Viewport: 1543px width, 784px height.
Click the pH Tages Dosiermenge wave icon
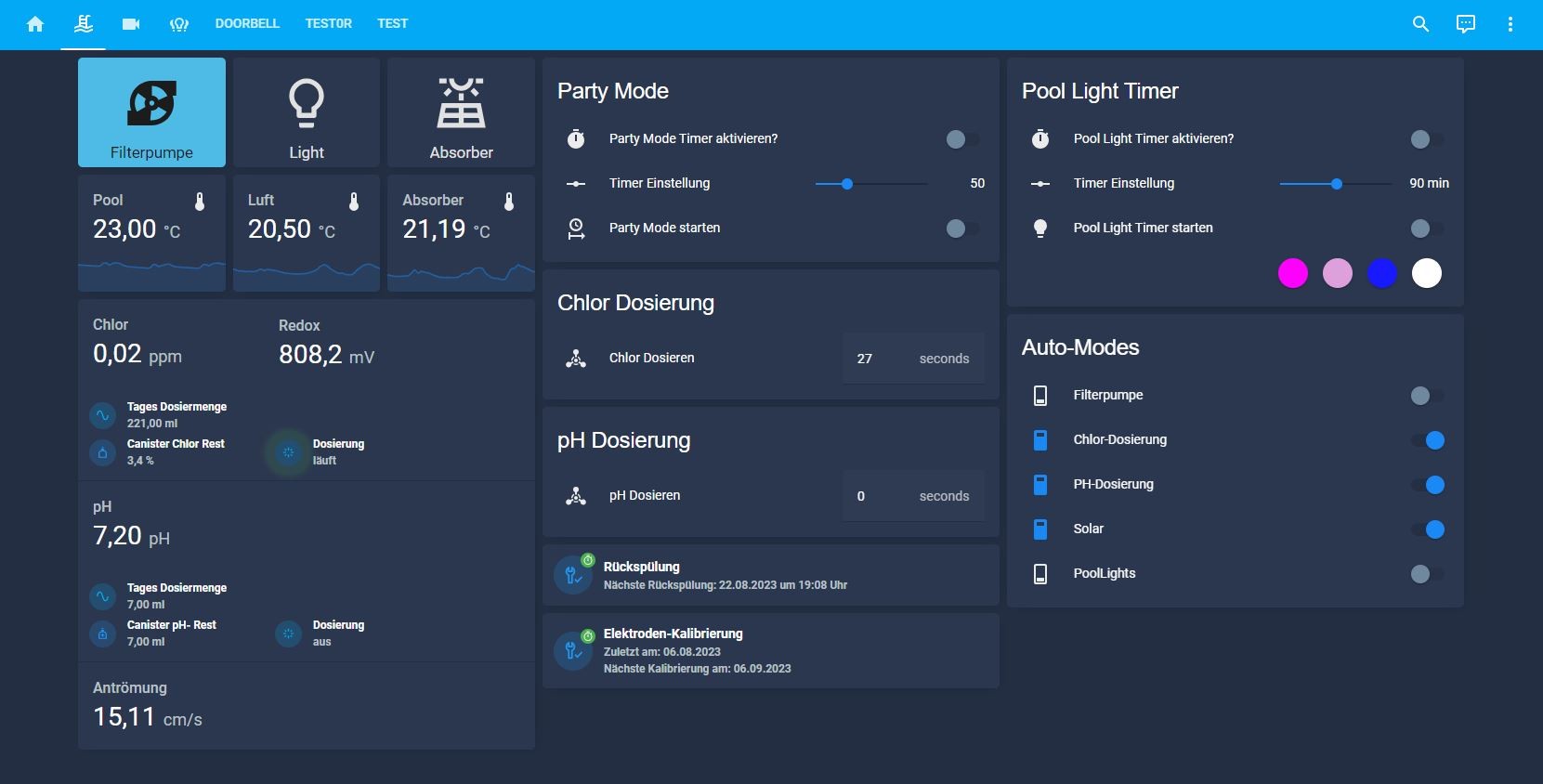(x=103, y=596)
